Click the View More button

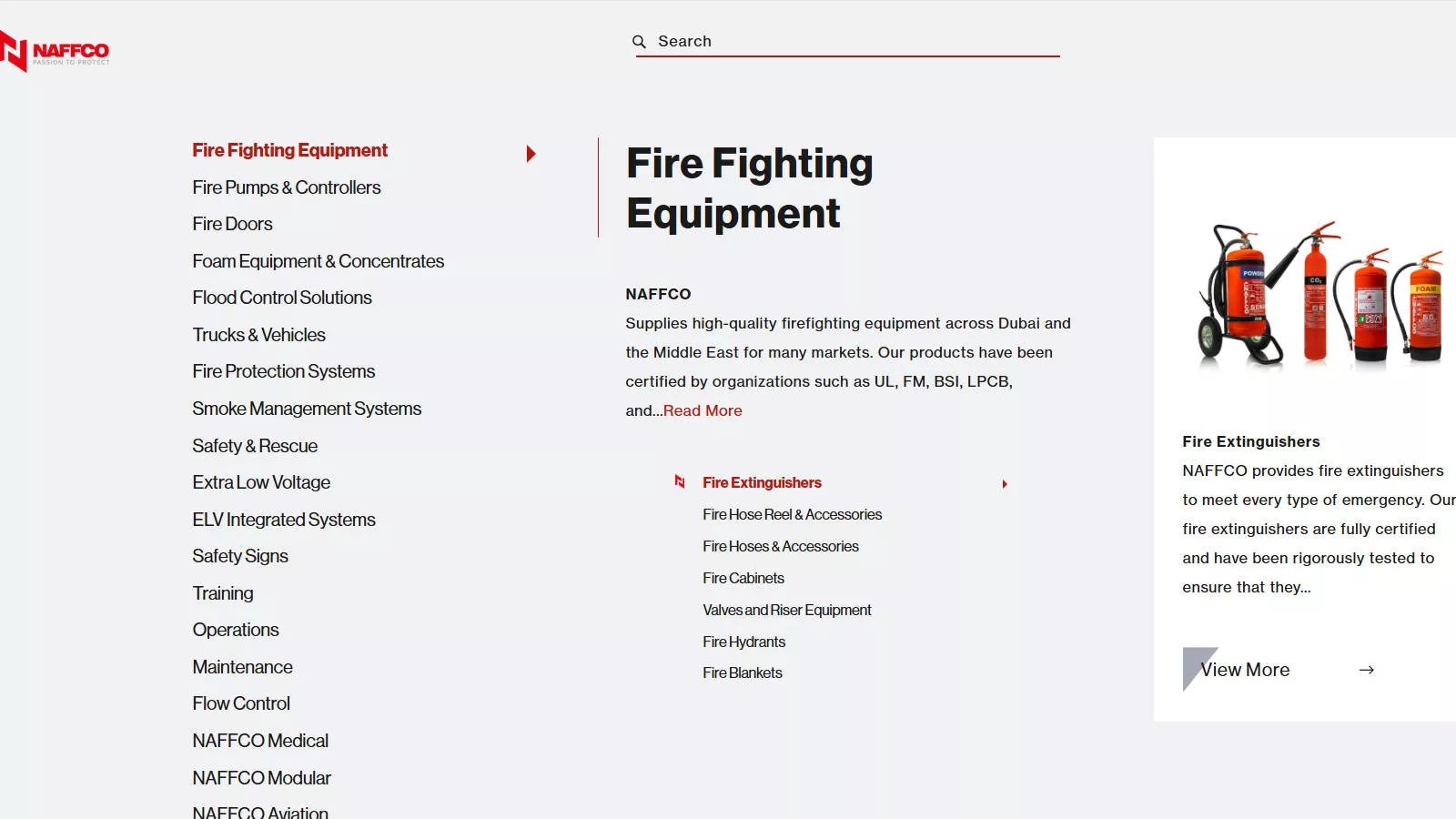click(1279, 670)
